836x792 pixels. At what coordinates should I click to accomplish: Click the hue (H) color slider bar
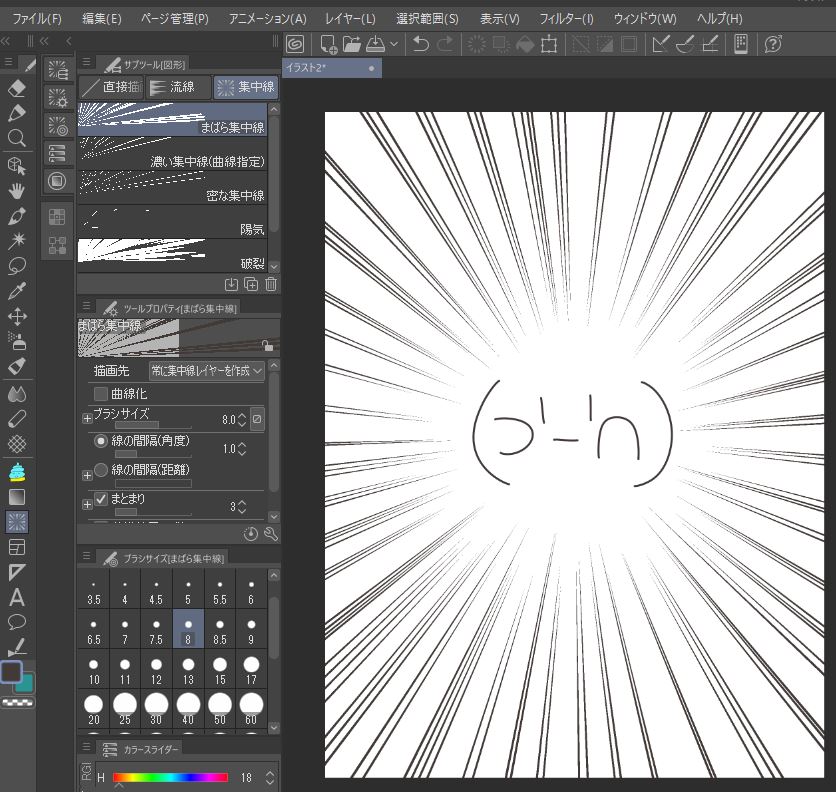tap(171, 777)
